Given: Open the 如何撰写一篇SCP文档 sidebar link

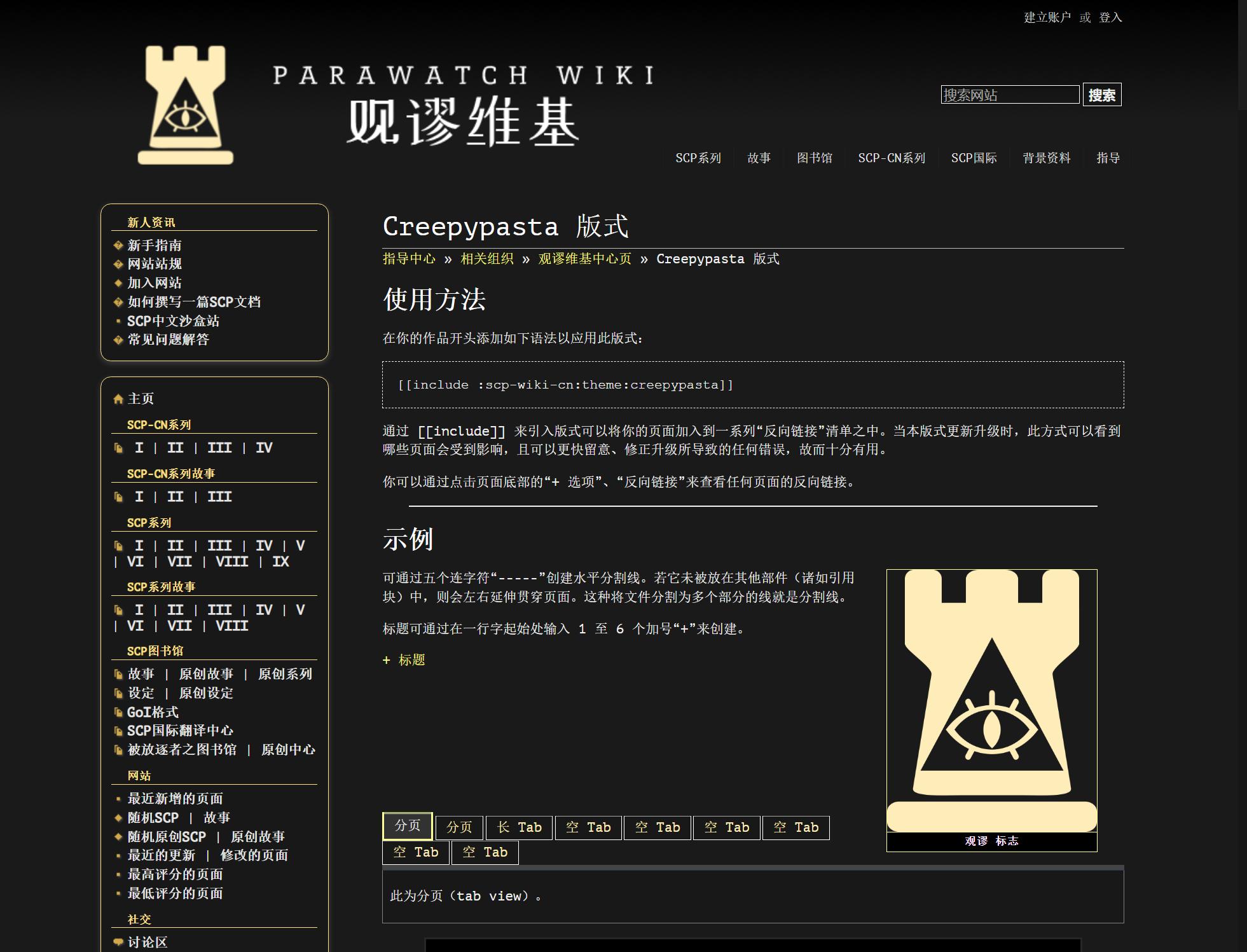Looking at the screenshot, I should 194,302.
